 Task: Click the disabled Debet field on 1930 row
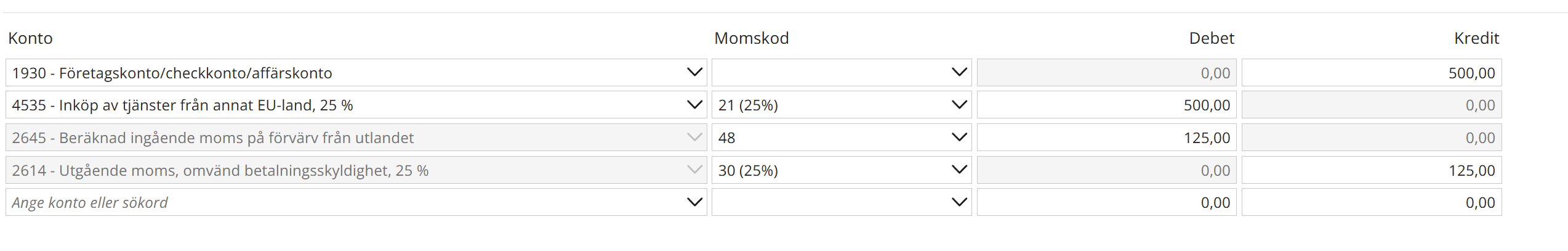(x=1106, y=73)
